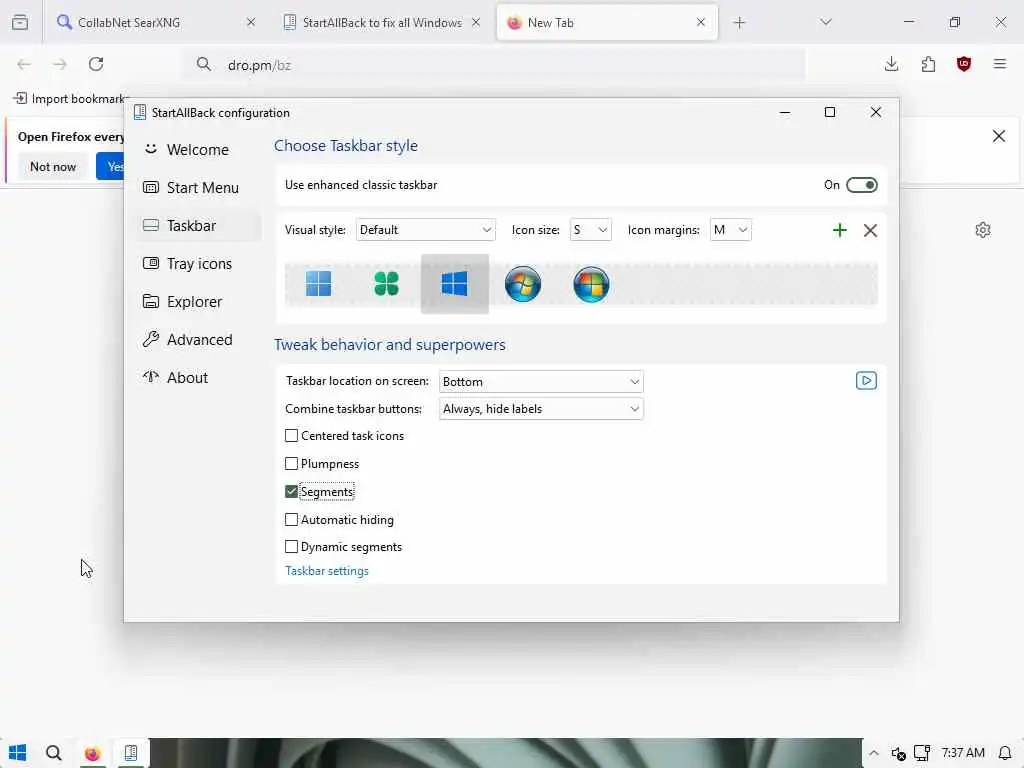The height and width of the screenshot is (768, 1024).
Task: Reload the current Firefox page
Action: 96,64
